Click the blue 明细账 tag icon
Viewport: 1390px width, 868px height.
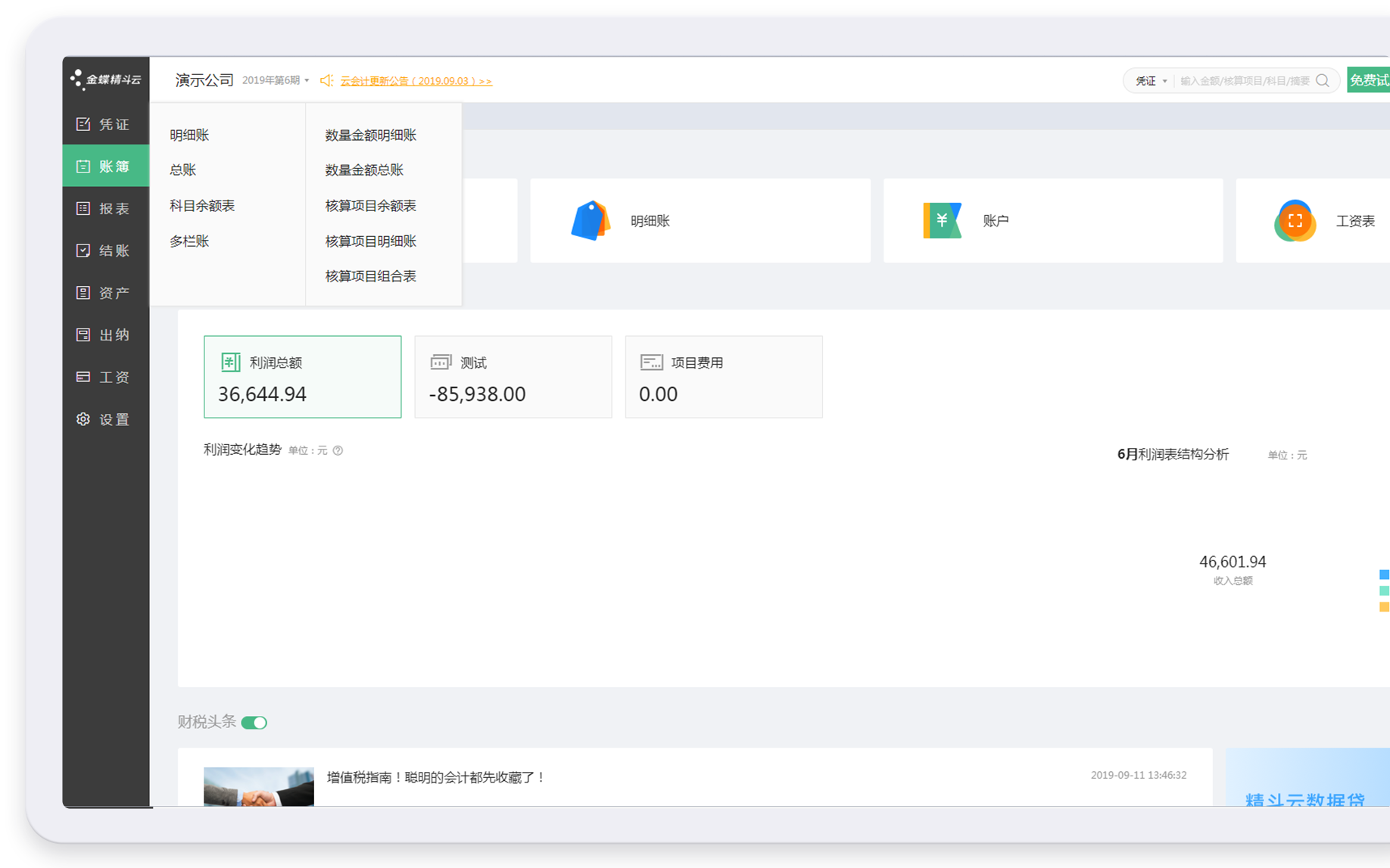(x=590, y=221)
